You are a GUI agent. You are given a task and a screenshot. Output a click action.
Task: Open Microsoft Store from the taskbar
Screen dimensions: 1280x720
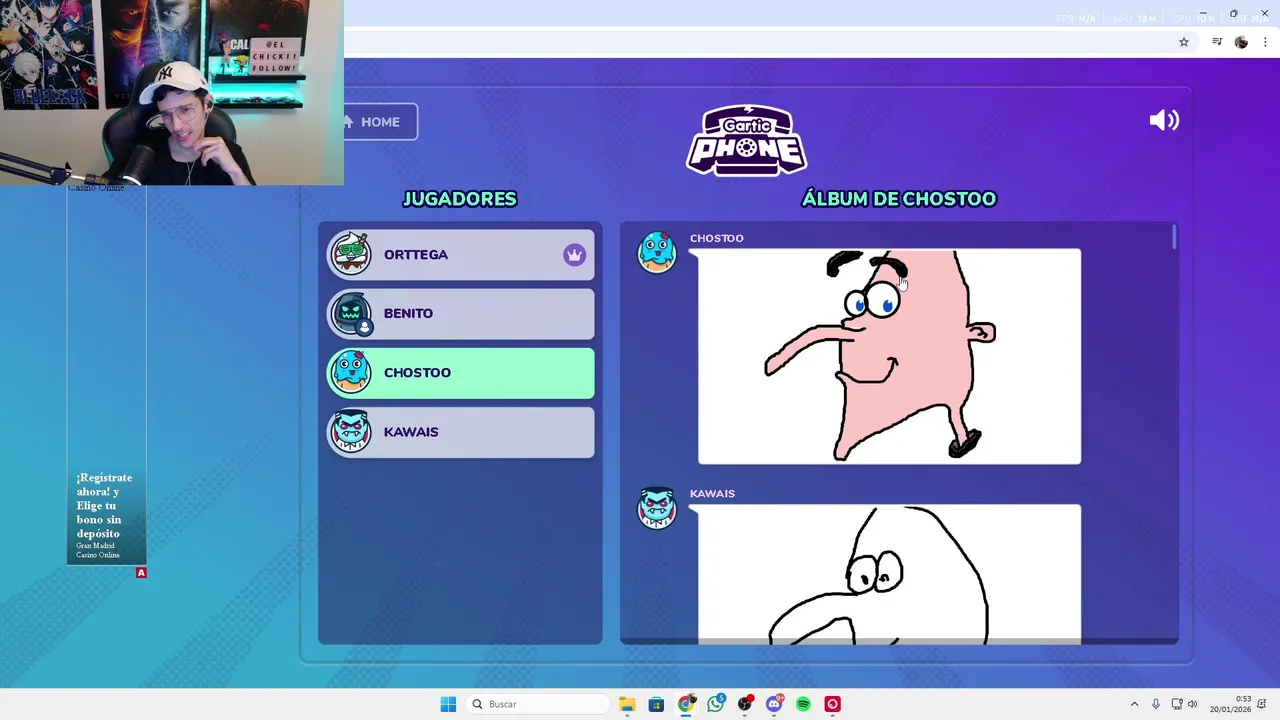pyautogui.click(x=656, y=704)
